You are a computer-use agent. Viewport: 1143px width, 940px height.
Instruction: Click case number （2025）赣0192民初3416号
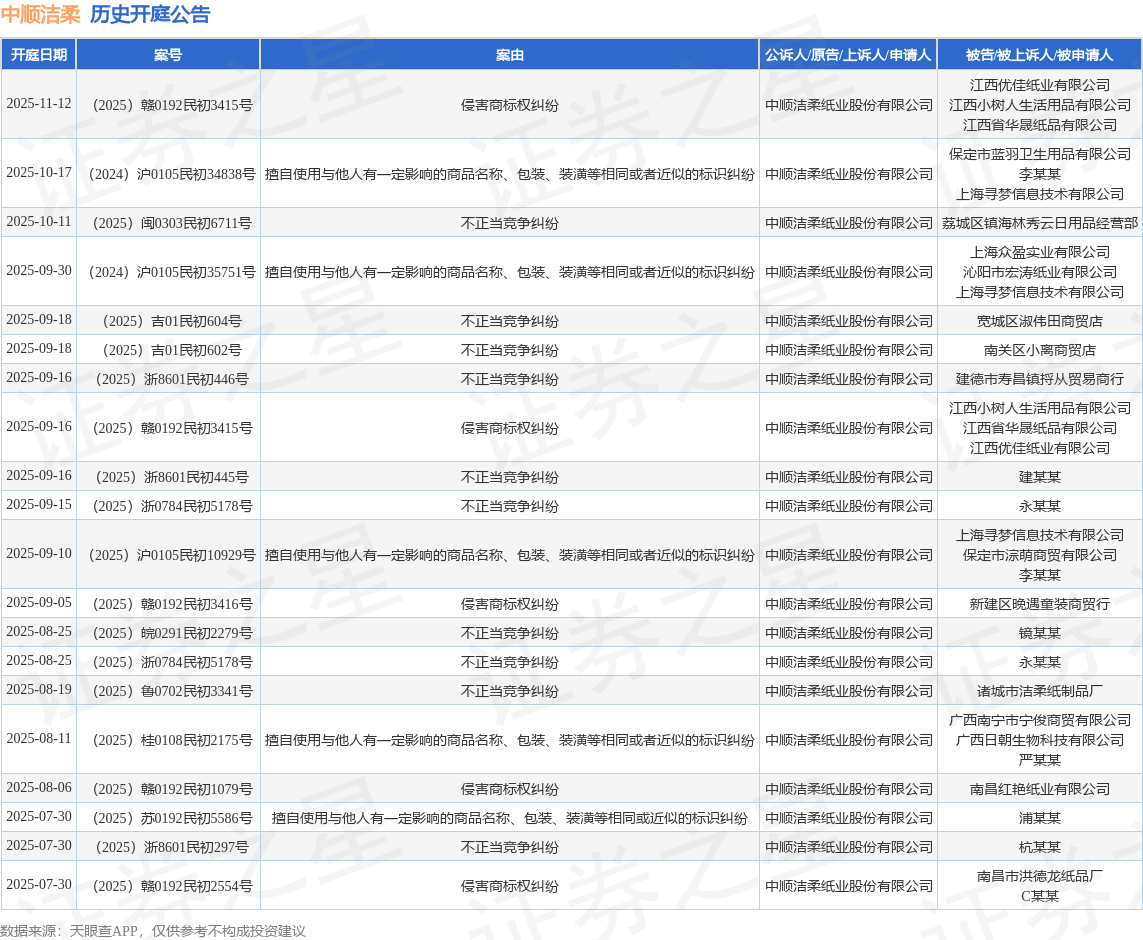click(x=168, y=604)
